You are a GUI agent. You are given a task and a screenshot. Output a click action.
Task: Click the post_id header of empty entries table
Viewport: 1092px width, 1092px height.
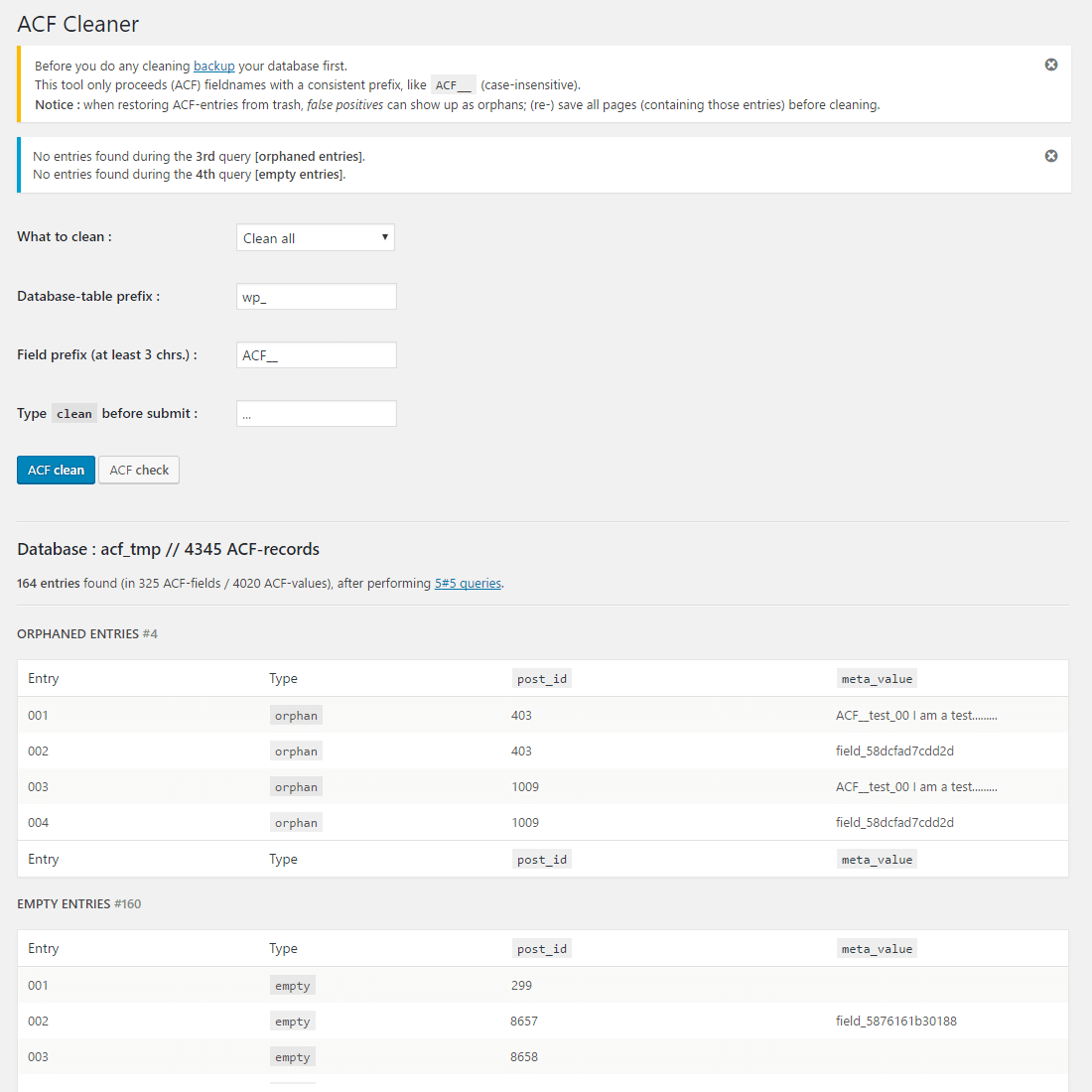click(542, 948)
